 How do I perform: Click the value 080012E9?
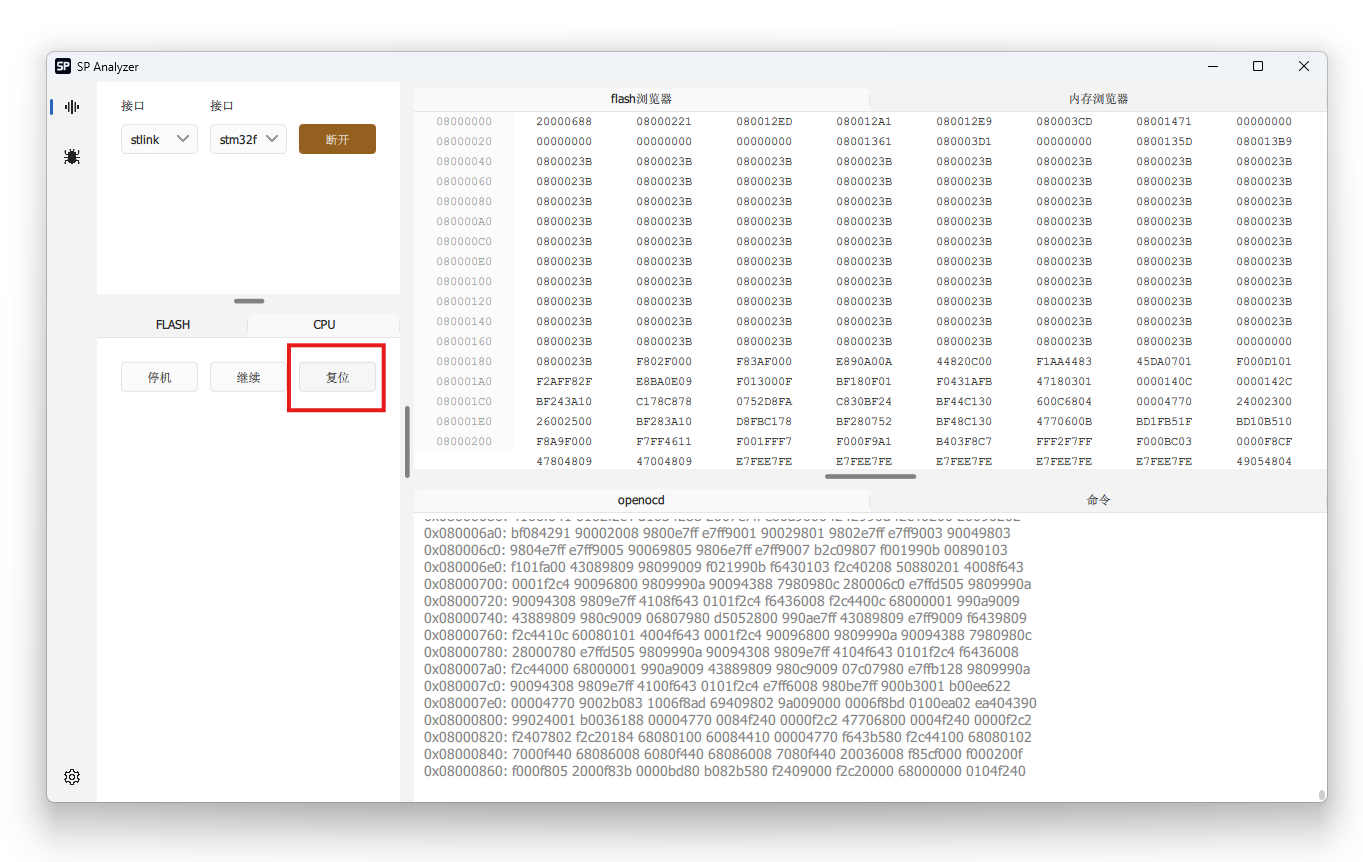coord(964,121)
